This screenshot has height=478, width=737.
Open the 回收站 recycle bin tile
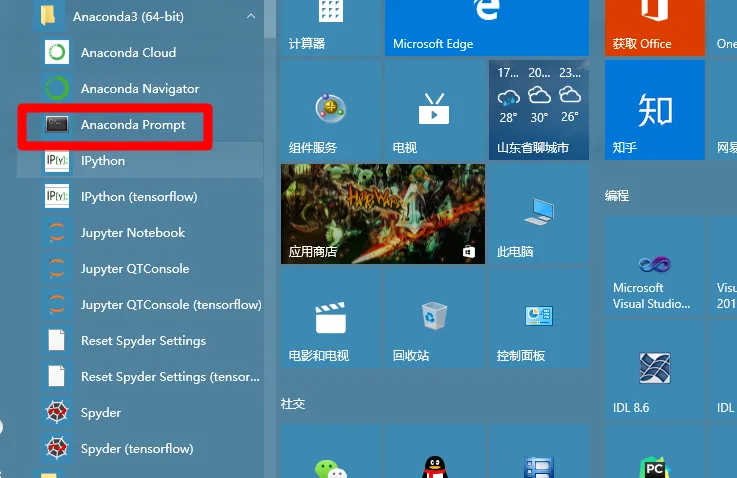(x=434, y=318)
